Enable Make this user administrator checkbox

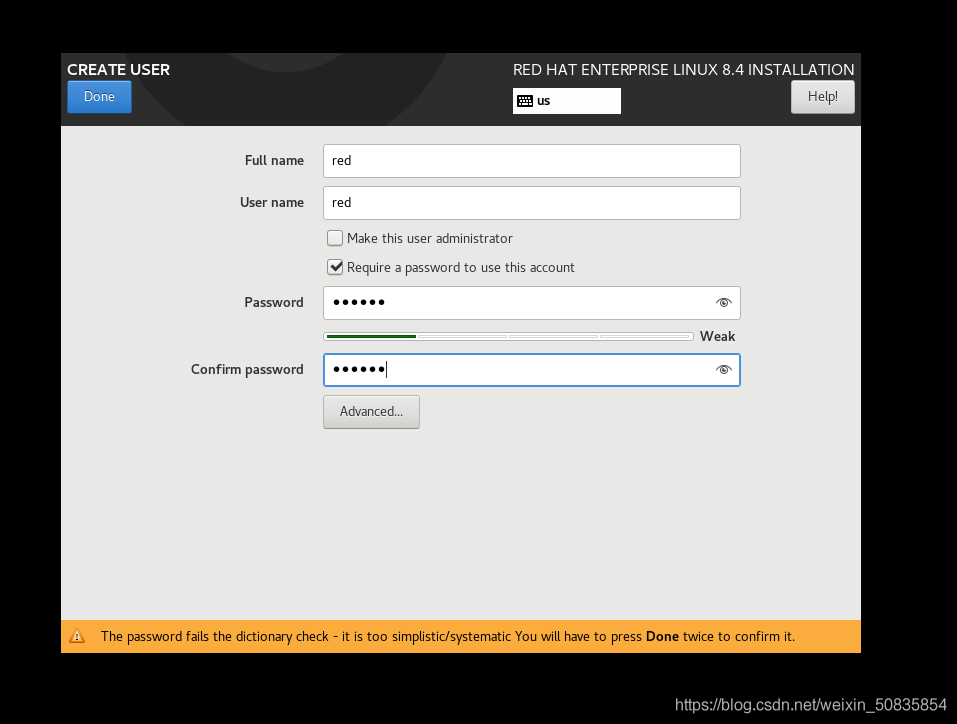click(x=334, y=238)
